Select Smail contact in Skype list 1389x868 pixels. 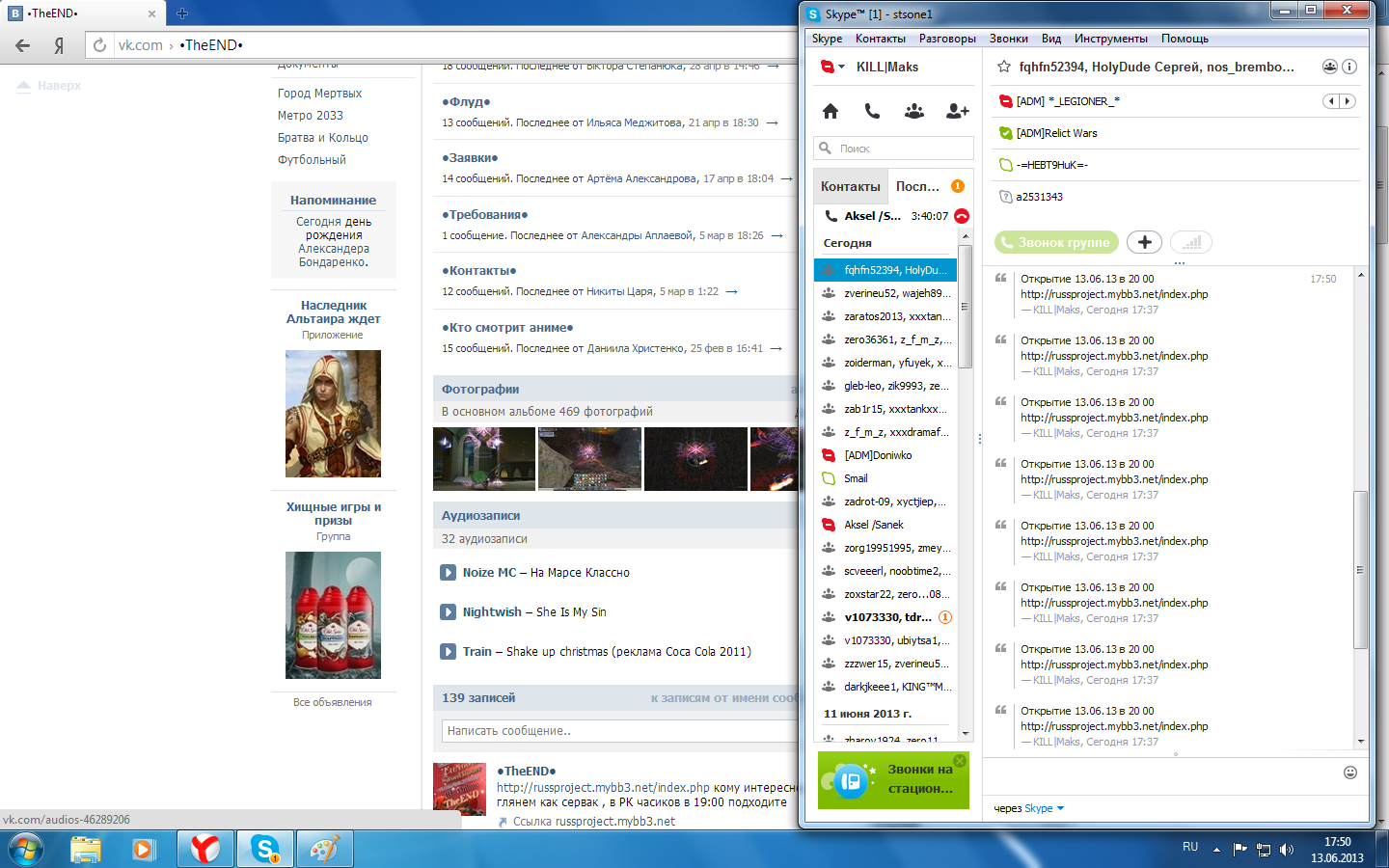[885, 478]
